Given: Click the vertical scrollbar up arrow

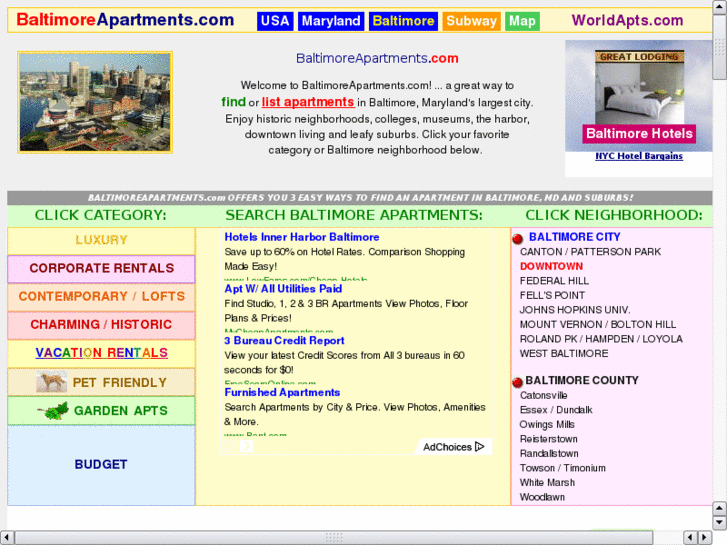Looking at the screenshot, I should click(x=719, y=5).
